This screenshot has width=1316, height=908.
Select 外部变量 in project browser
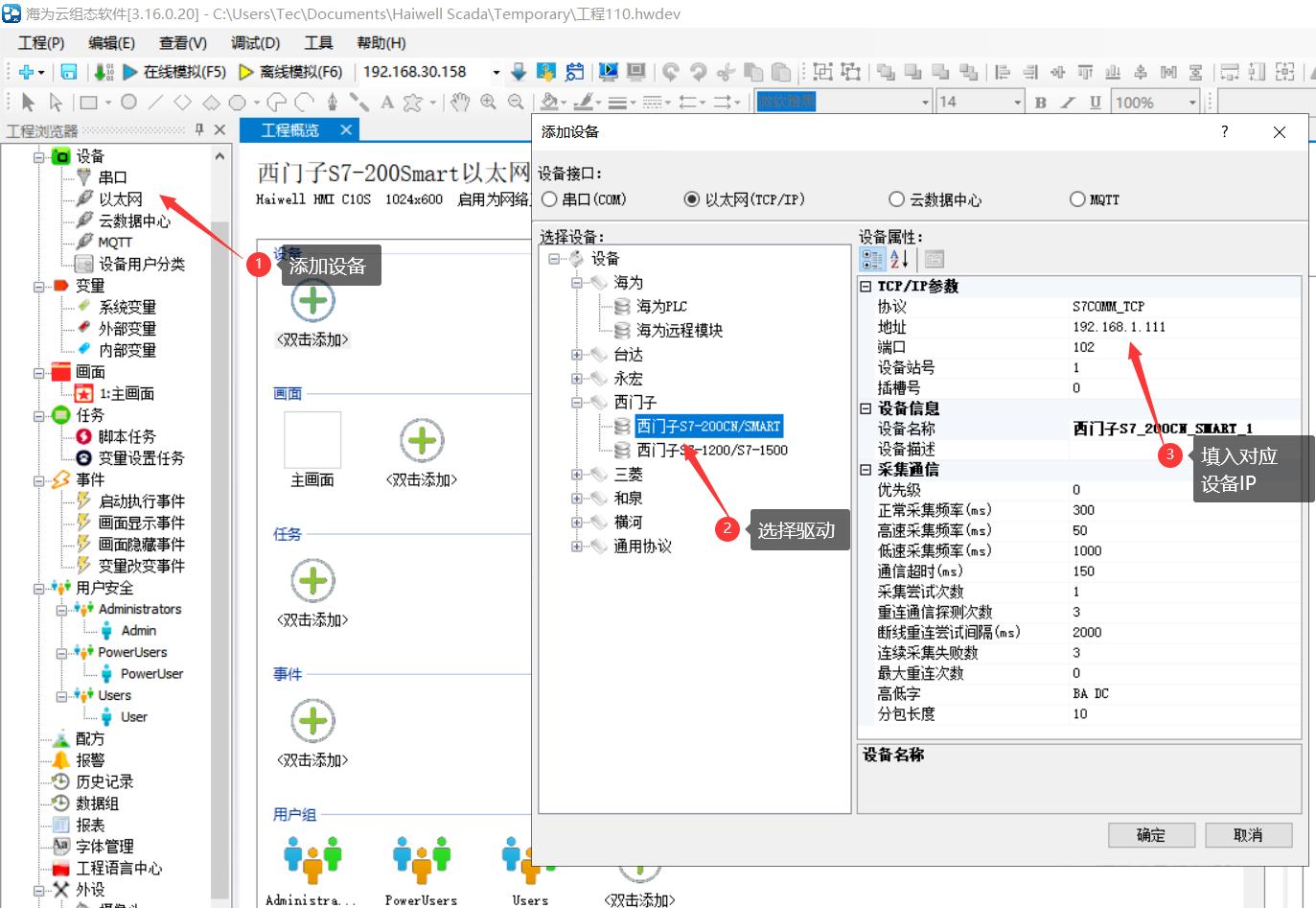(127, 329)
